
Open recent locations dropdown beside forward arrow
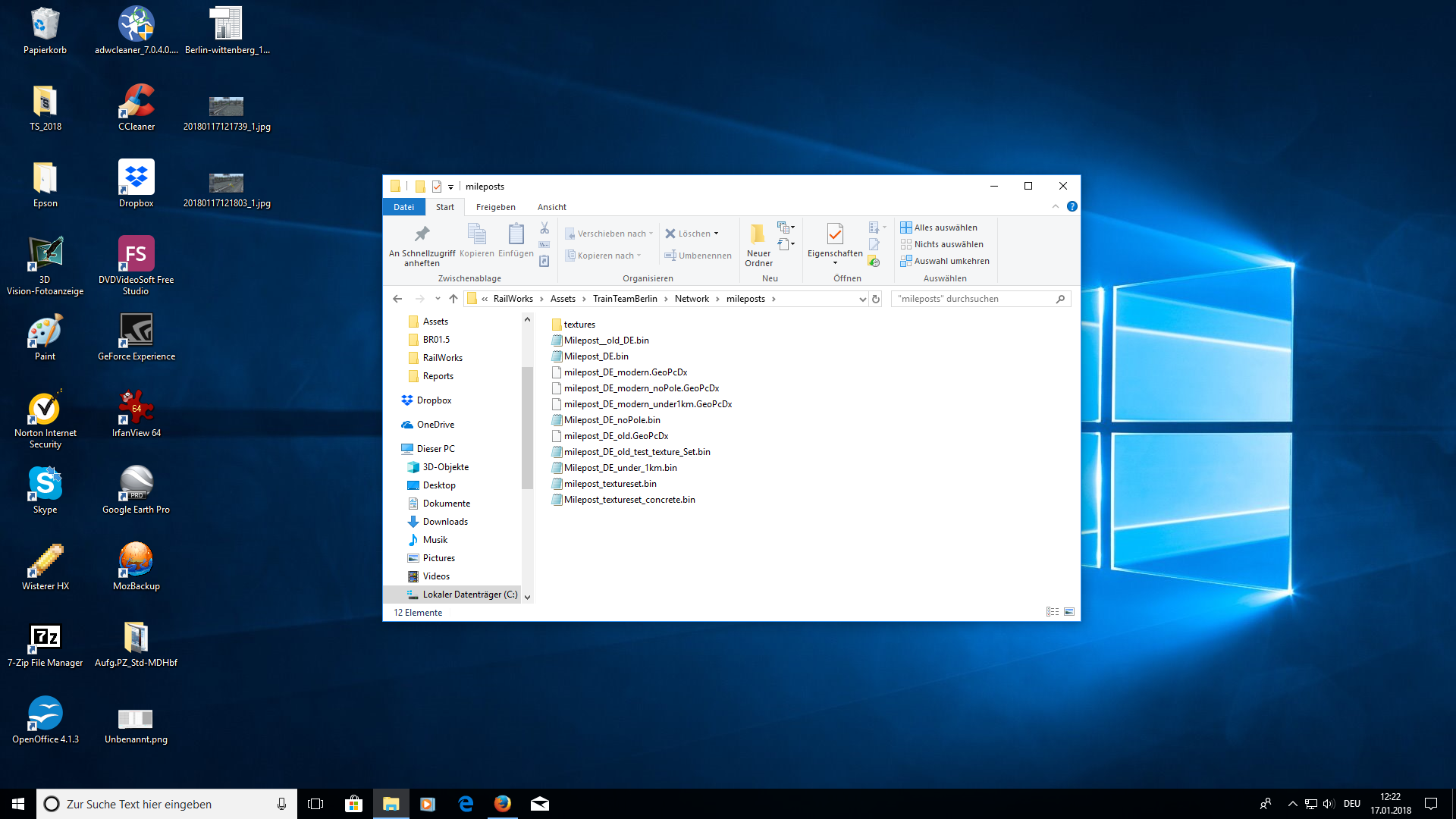click(x=438, y=299)
